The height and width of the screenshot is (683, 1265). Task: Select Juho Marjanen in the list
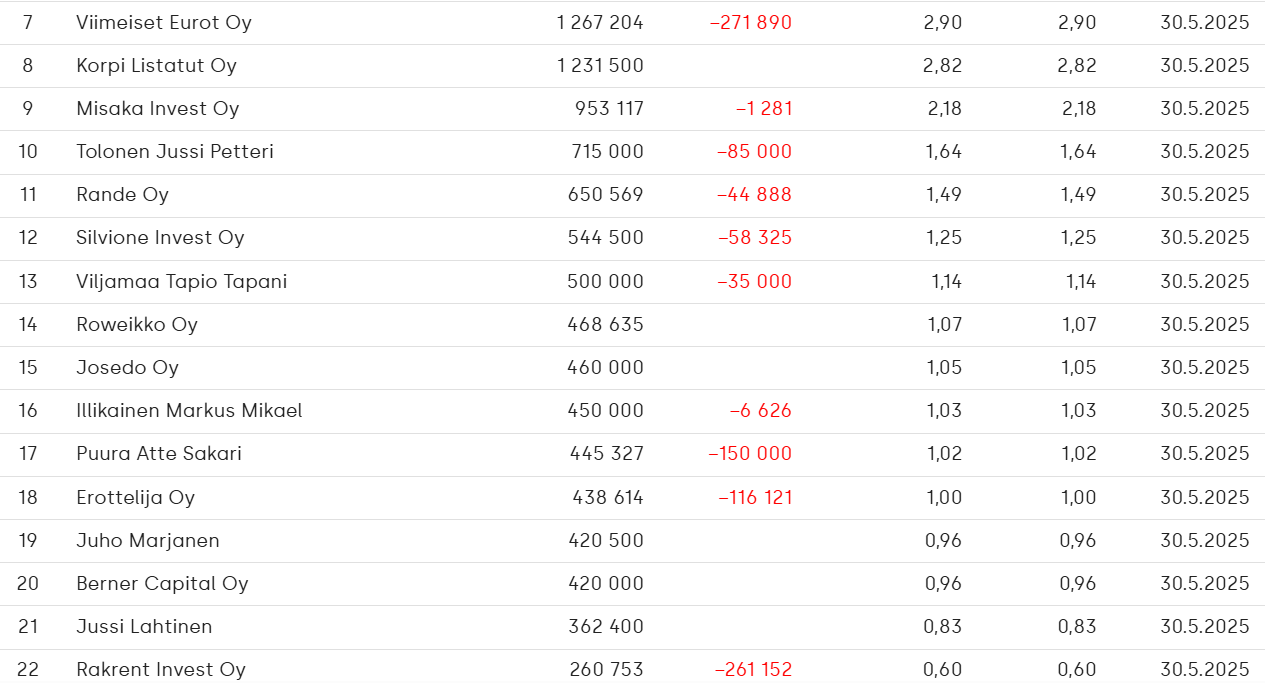[x=148, y=540]
